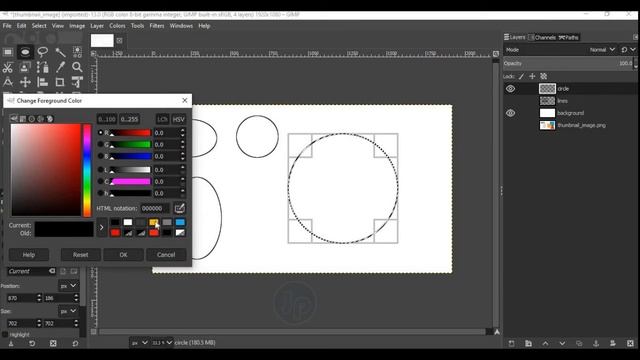Image resolution: width=640 pixels, height=360 pixels.
Task: Select the Unified Transform tool
Action: pyautogui.click(x=77, y=82)
